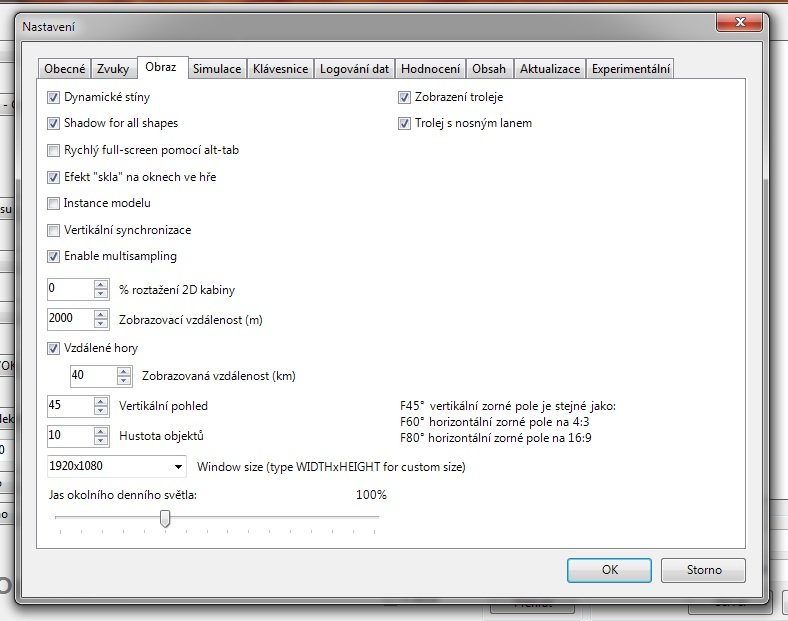The height and width of the screenshot is (621, 788).
Task: Enable Vertikální synchronizace option
Action: coord(54,230)
